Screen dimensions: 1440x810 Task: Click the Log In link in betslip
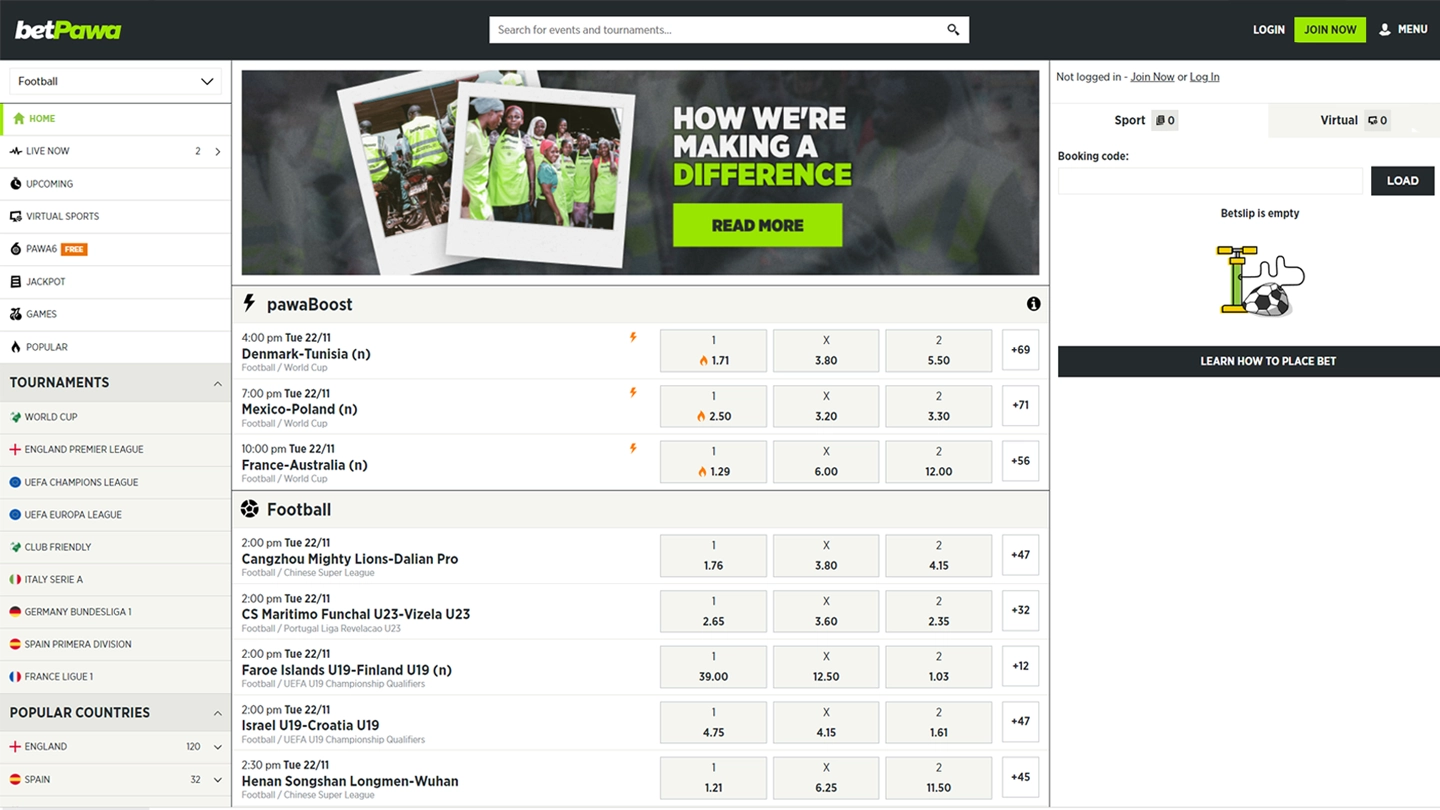1204,77
